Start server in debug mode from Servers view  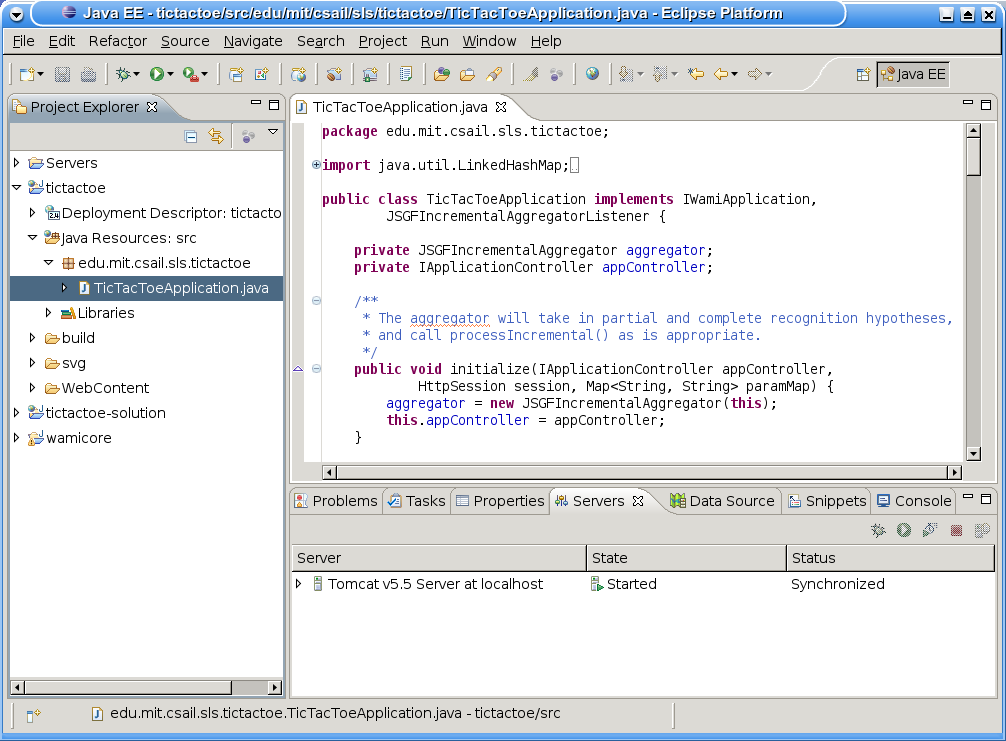pos(878,531)
